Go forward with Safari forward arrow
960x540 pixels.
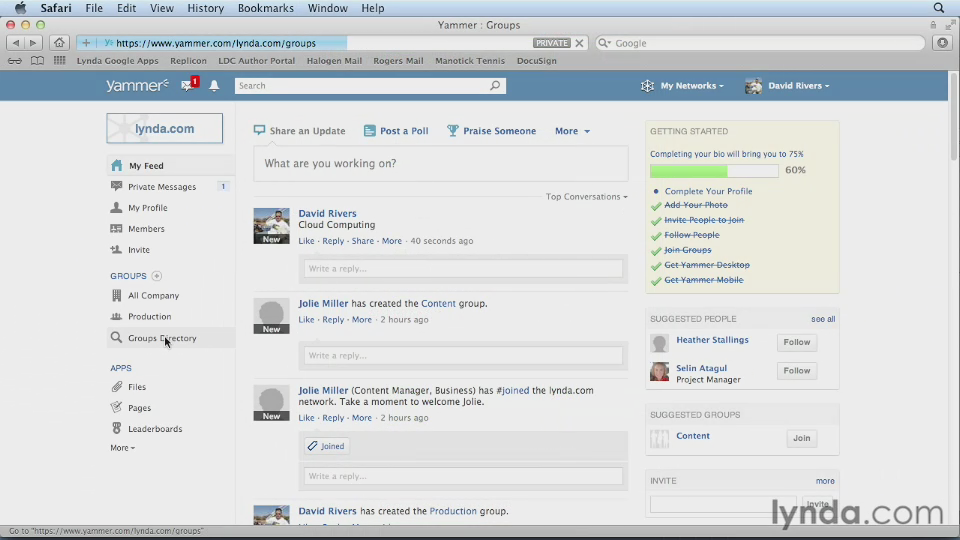click(33, 43)
